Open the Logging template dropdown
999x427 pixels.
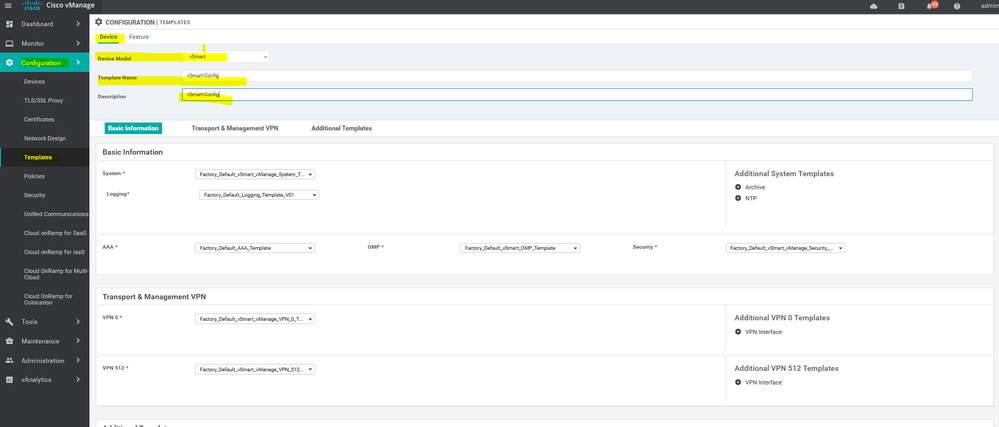tap(259, 195)
